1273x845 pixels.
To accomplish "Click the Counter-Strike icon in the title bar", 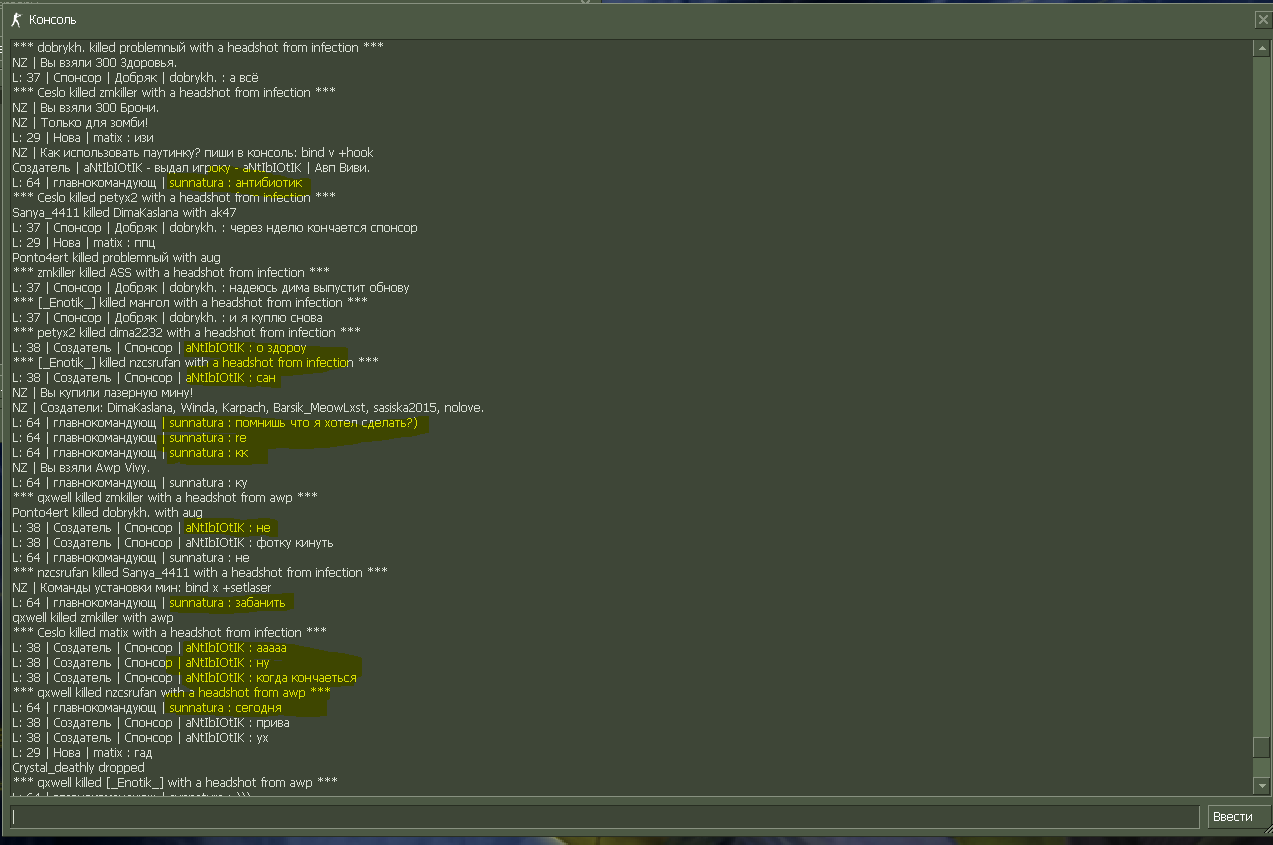I will point(15,20).
